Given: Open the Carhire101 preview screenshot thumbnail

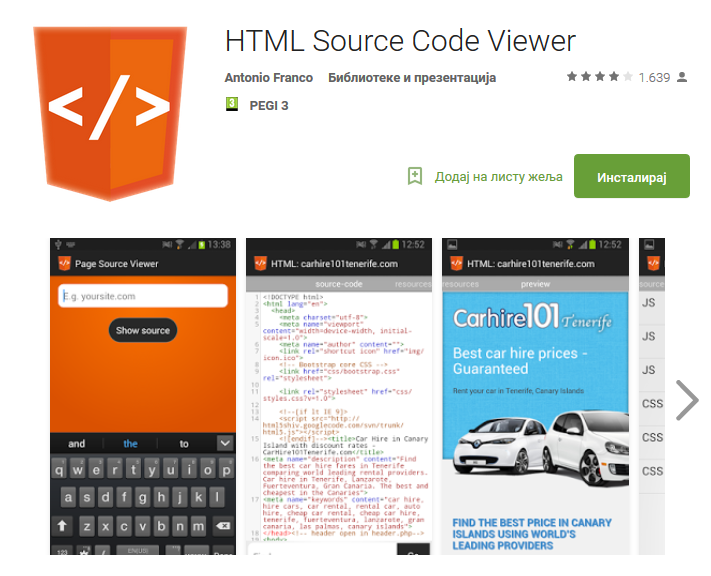Looking at the screenshot, I should [536, 396].
